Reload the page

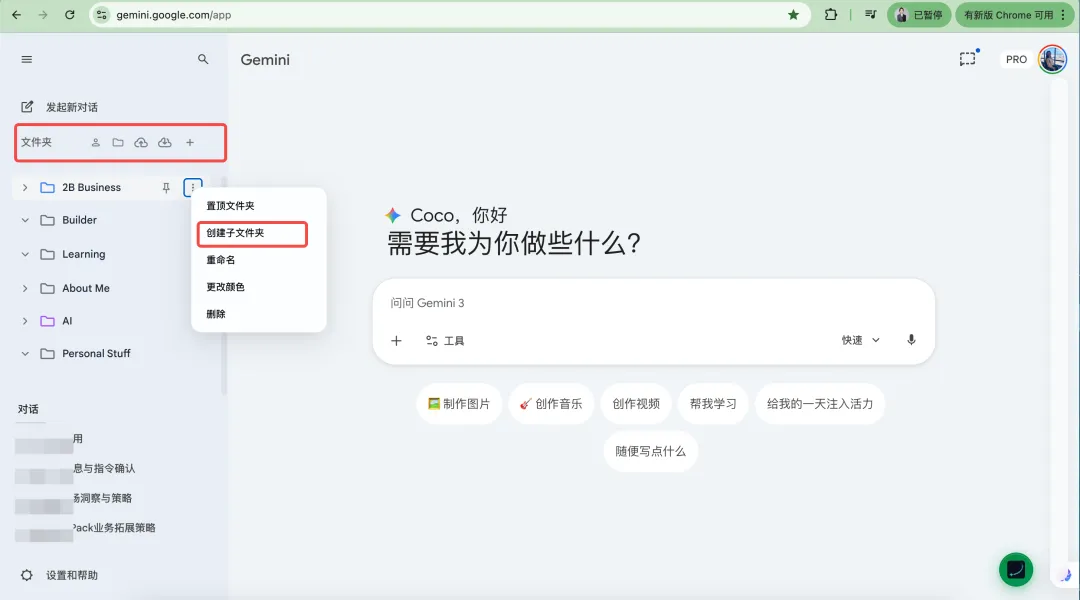[x=70, y=14]
